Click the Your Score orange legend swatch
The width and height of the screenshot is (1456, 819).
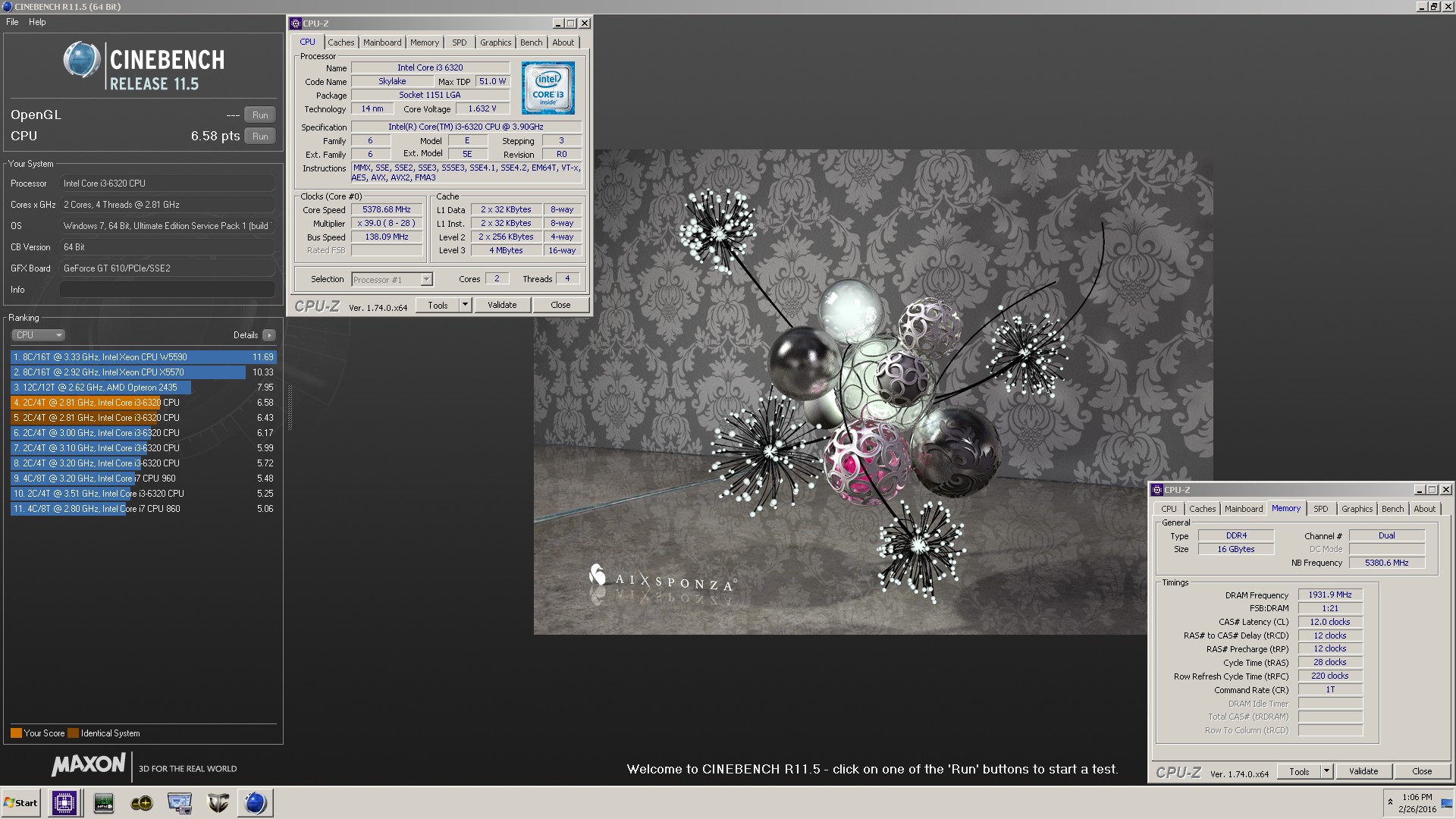click(16, 733)
